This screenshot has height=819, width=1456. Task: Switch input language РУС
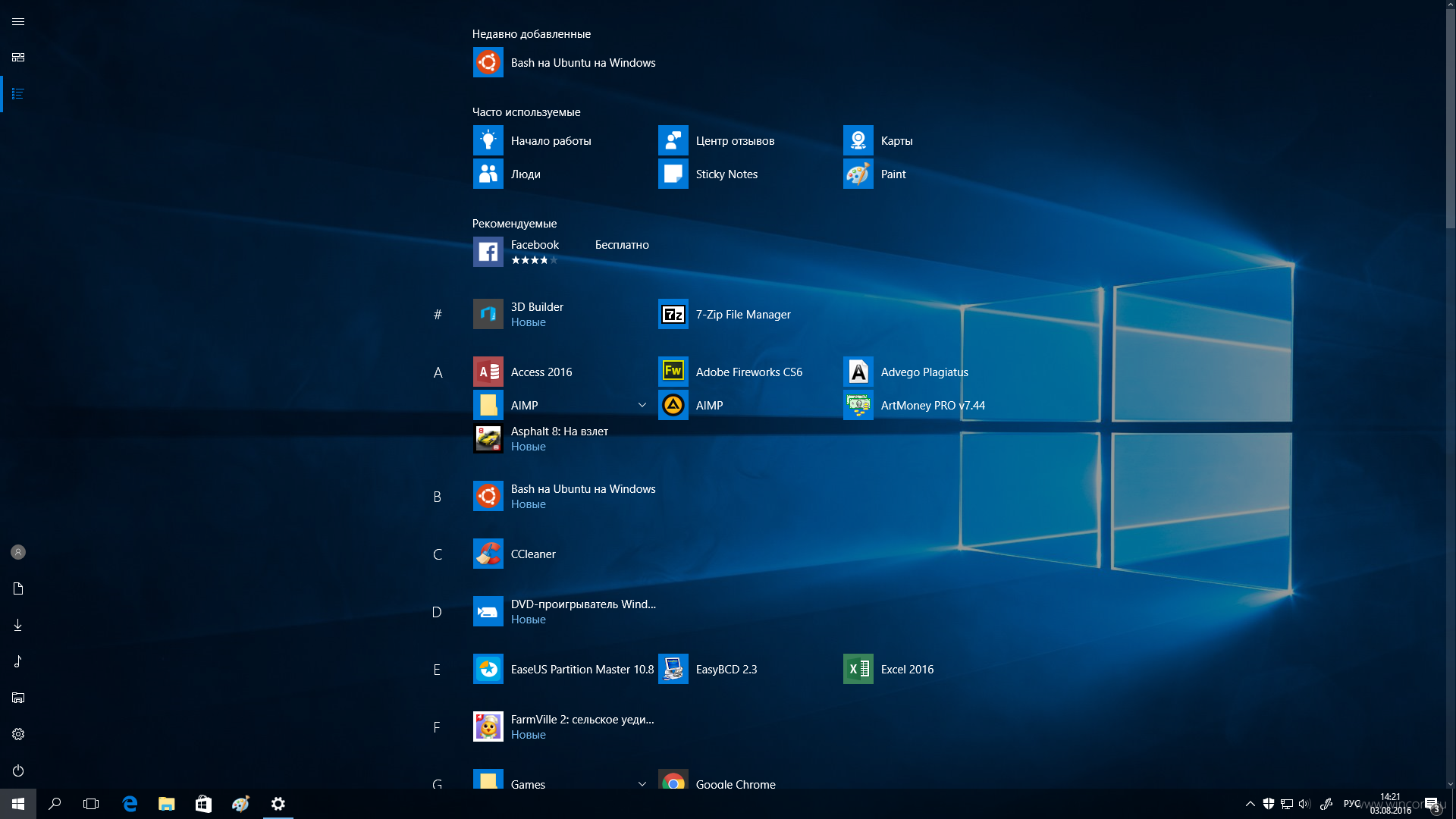(x=1351, y=804)
